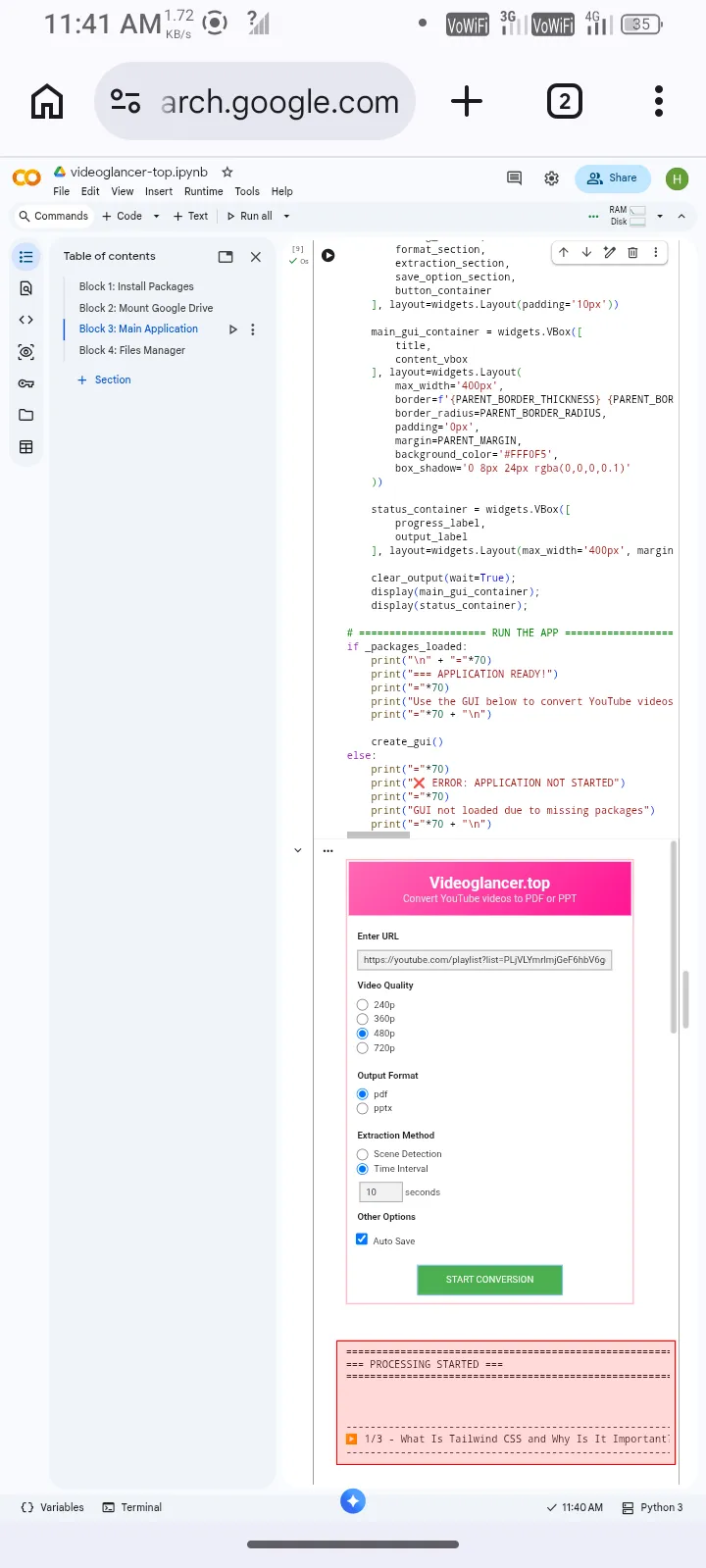
Task: Run the code cell play button
Action: tap(328, 256)
